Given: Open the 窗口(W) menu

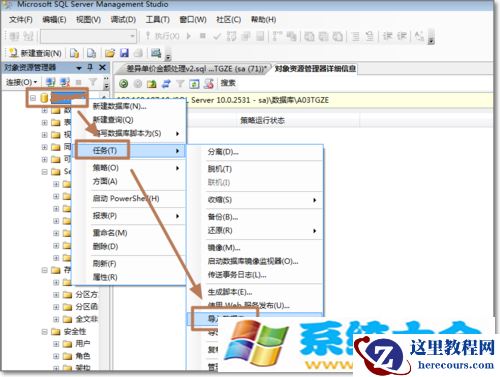Looking at the screenshot, I should click(x=193, y=20).
